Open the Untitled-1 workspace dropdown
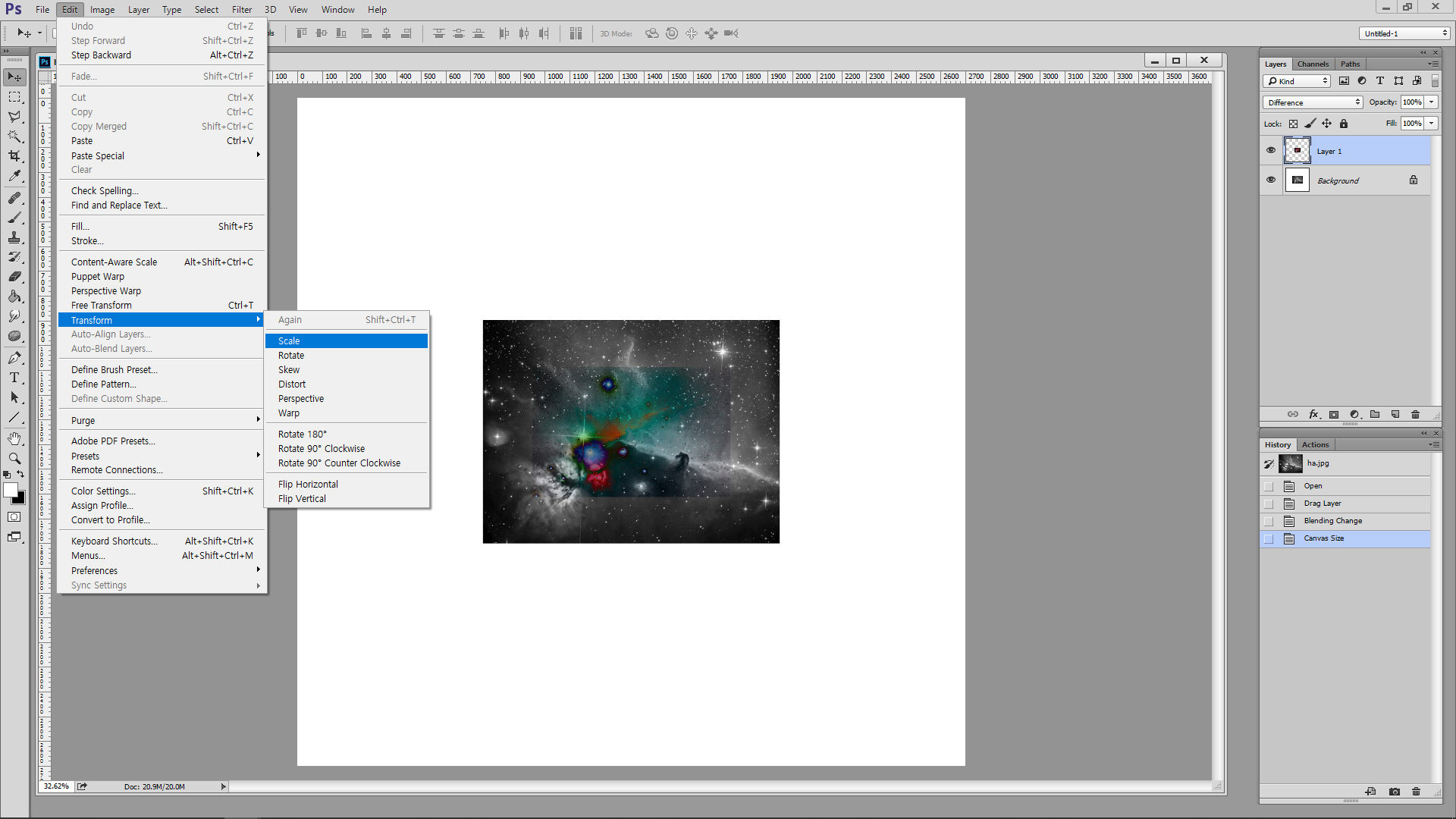Viewport: 1456px width, 819px height. [1404, 33]
